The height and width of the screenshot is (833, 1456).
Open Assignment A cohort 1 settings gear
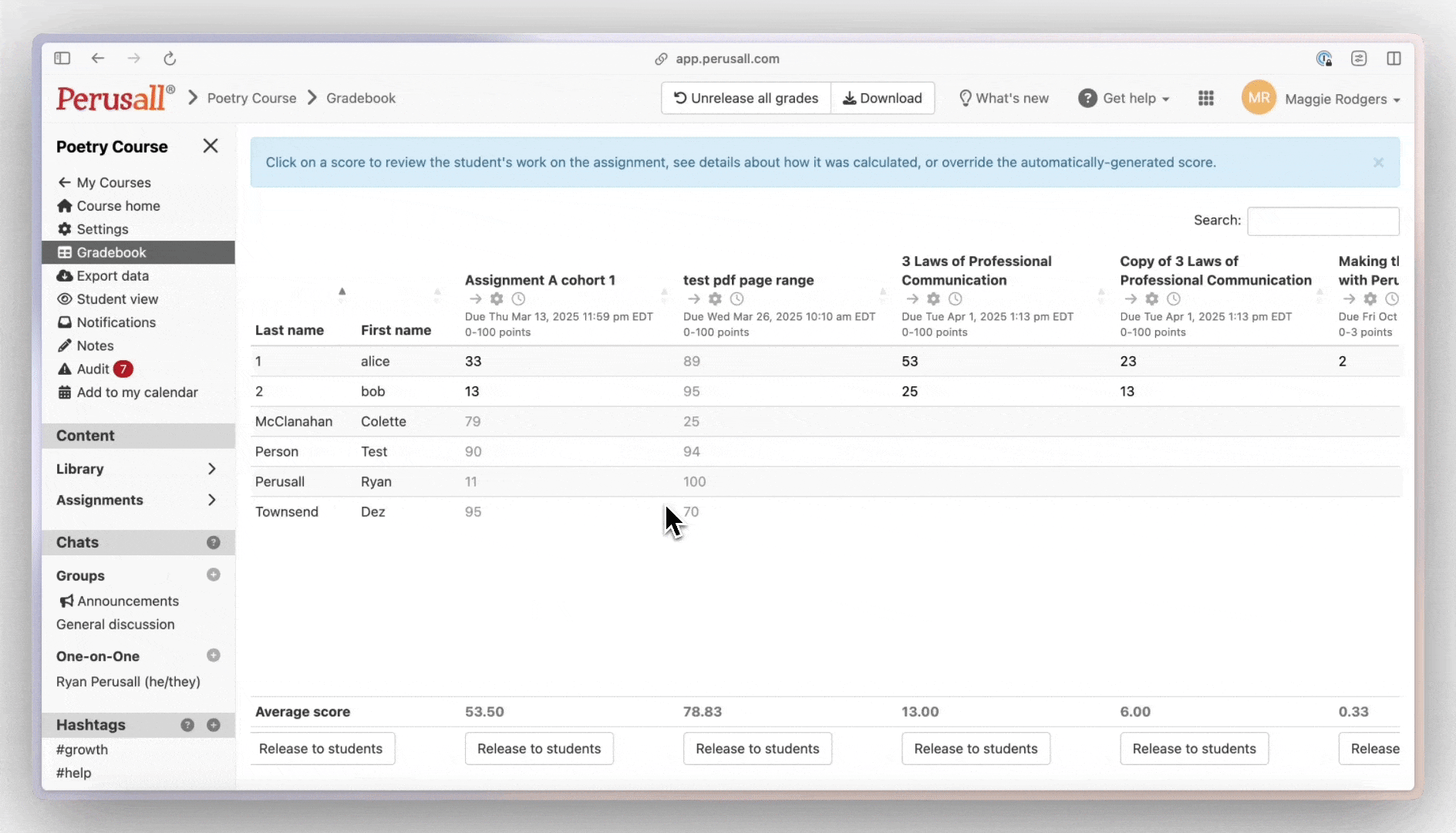[497, 299]
